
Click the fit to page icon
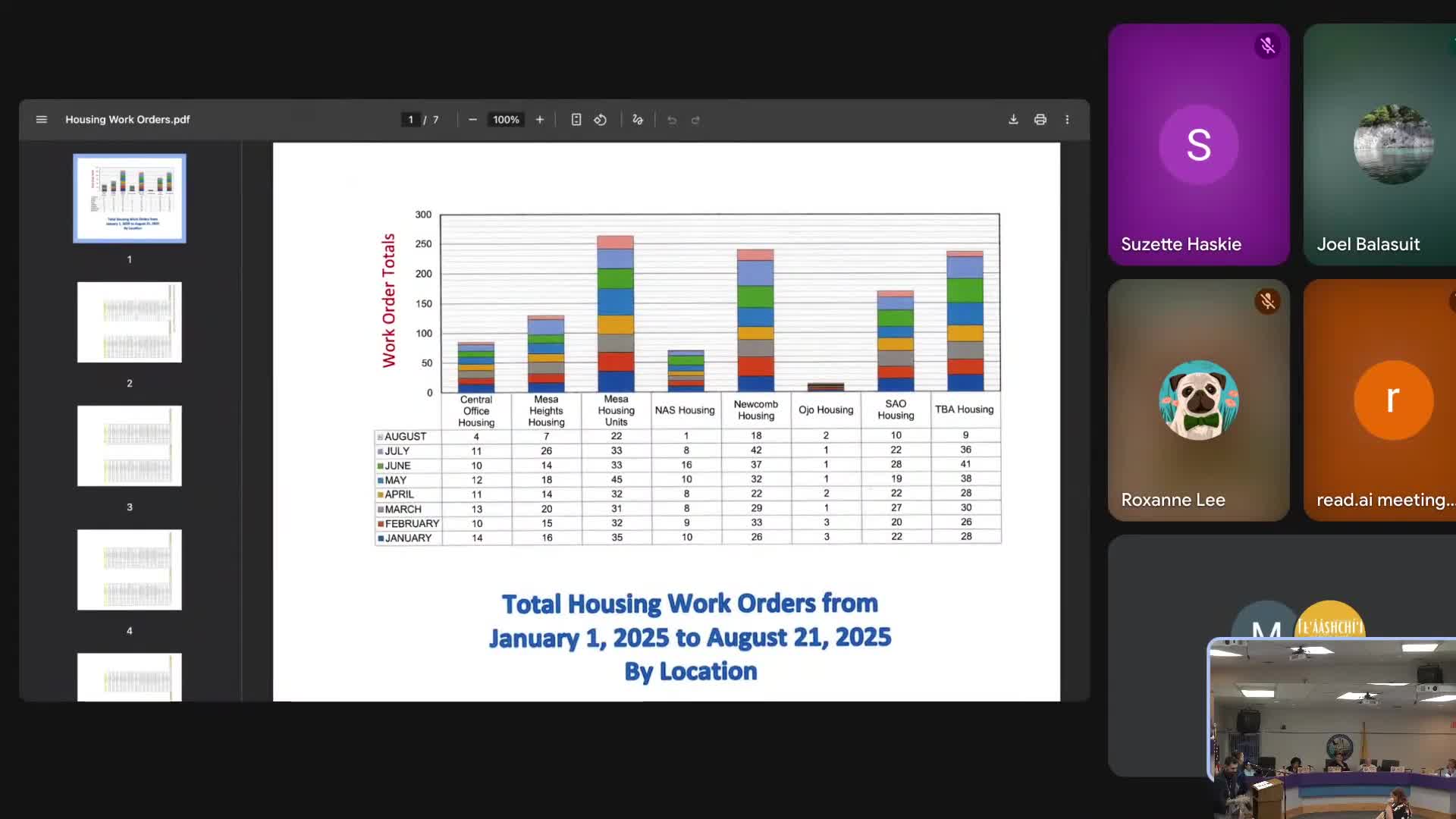click(576, 120)
